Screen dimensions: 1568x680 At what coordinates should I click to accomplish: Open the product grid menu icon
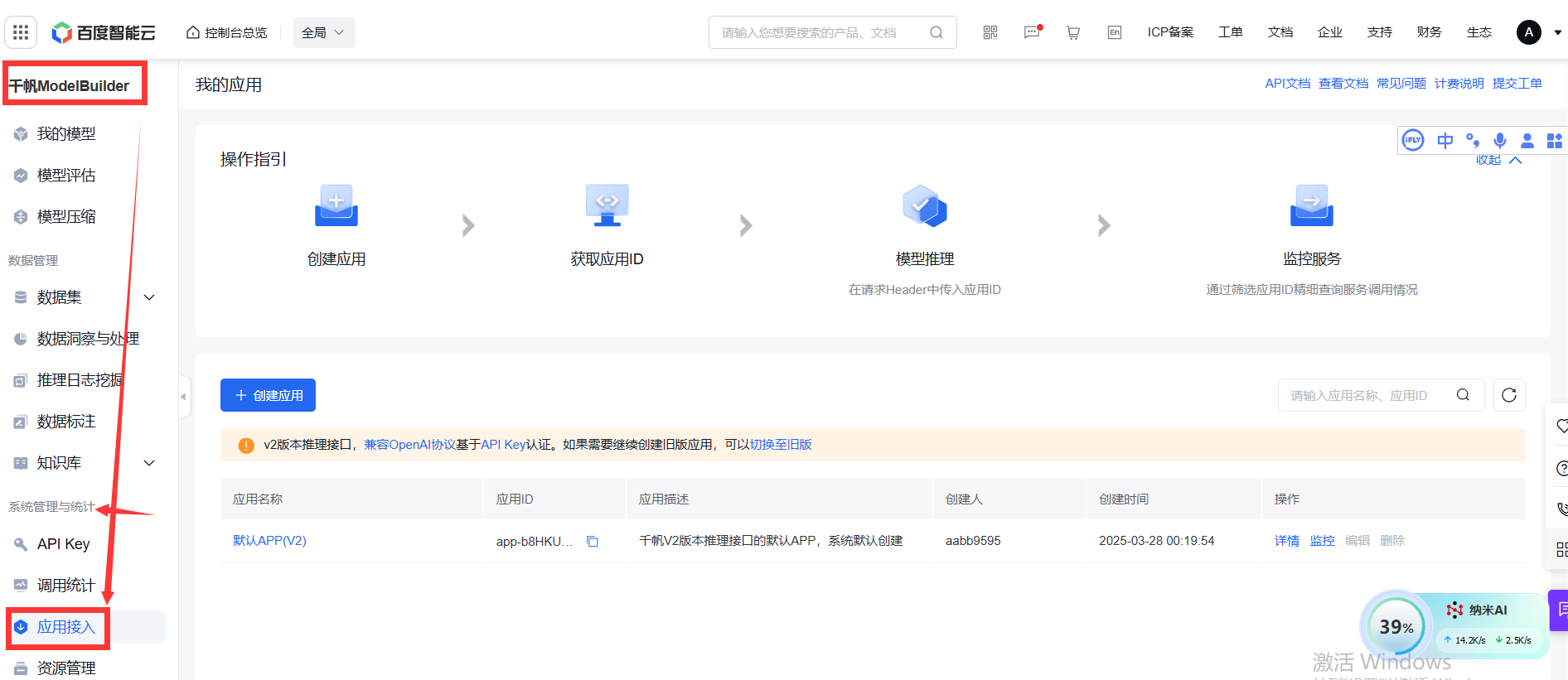(x=21, y=32)
